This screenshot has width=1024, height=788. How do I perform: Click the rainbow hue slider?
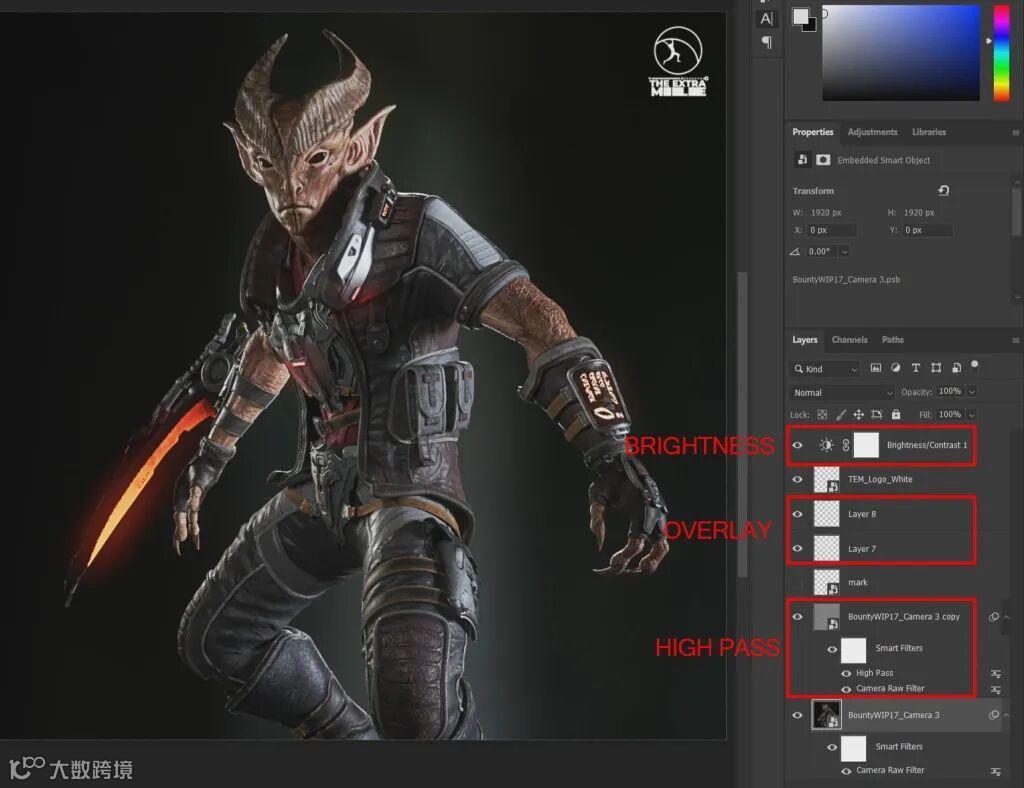pyautogui.click(x=1001, y=54)
